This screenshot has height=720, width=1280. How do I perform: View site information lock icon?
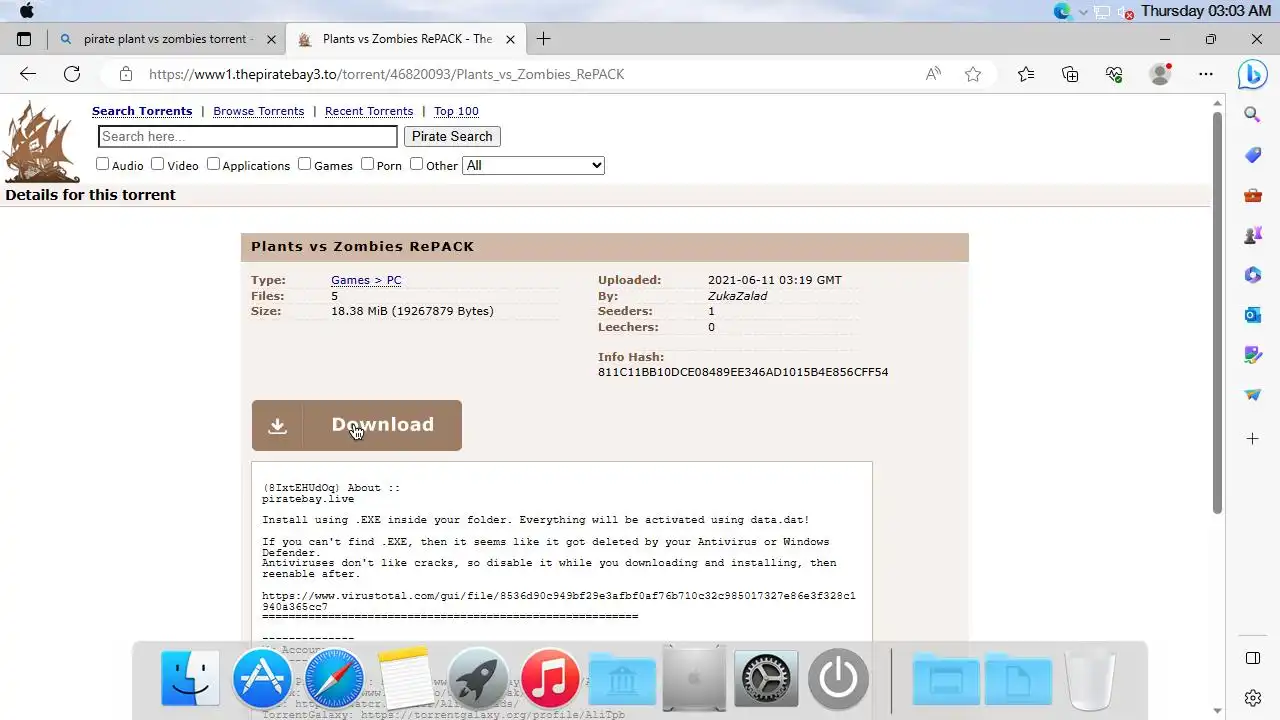[125, 74]
